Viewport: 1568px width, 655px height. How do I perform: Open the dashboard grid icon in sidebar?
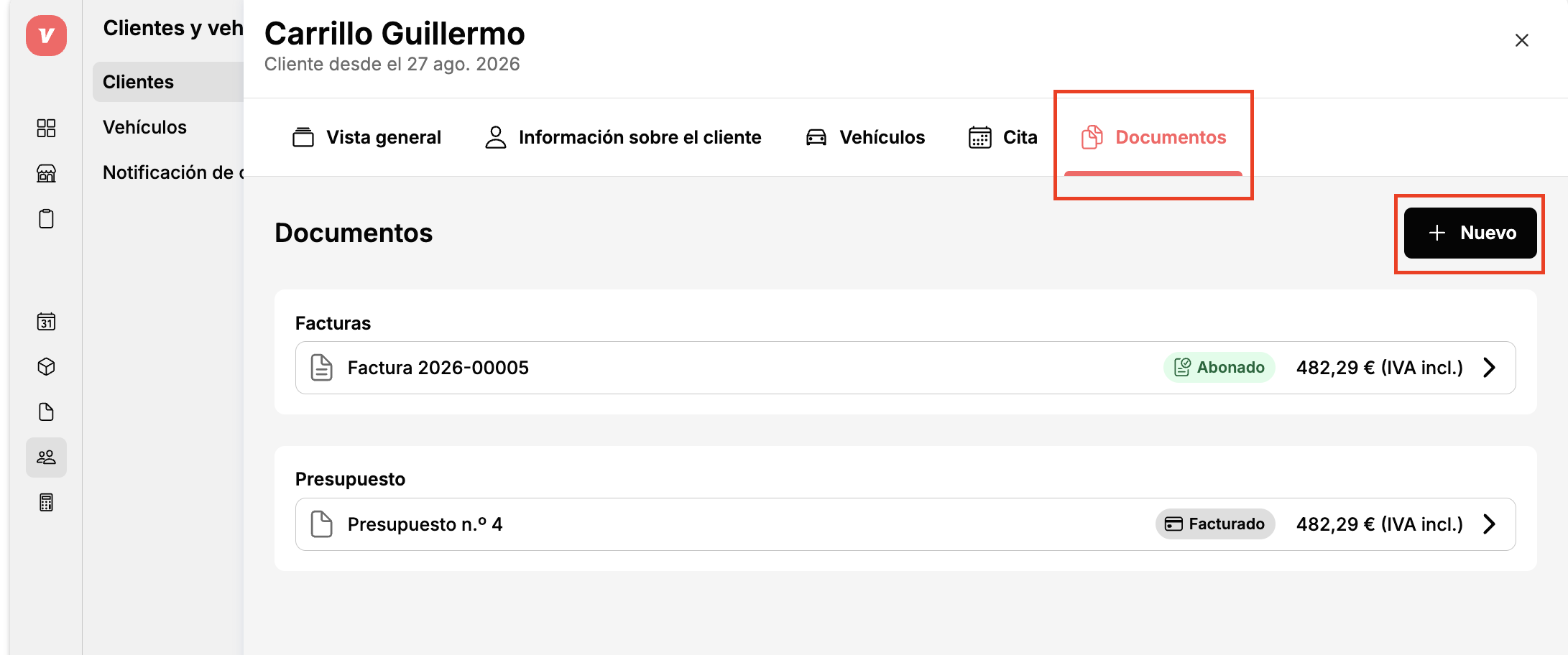(x=46, y=128)
